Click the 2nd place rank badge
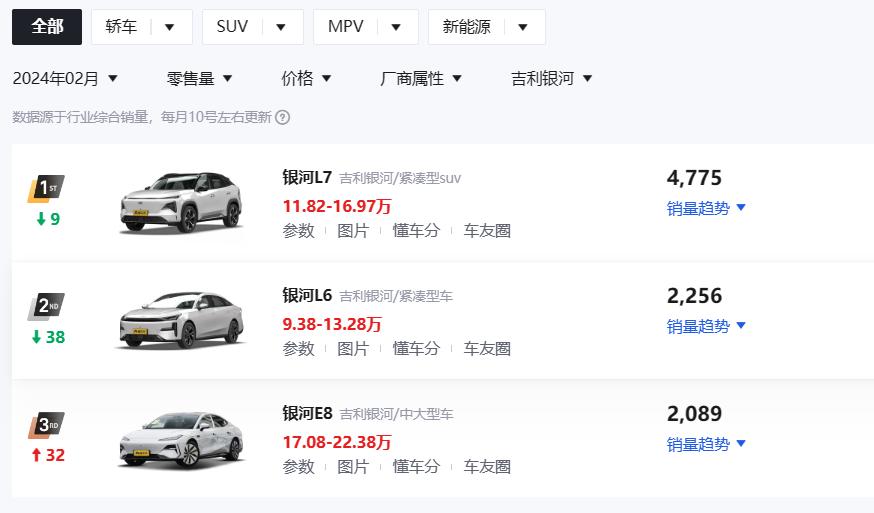This screenshot has width=874, height=513. [46, 306]
